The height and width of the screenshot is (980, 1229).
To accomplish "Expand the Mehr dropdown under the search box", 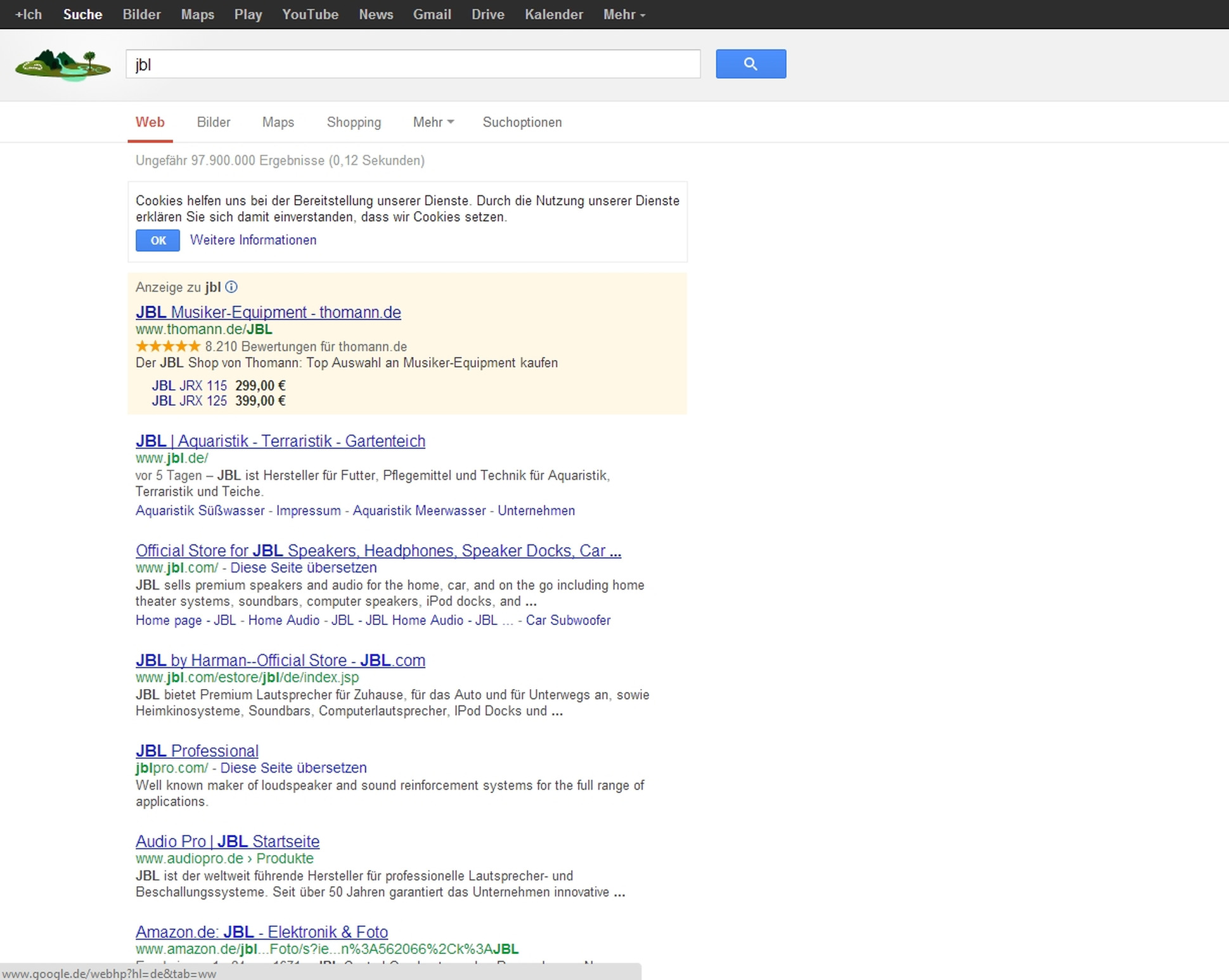I will 434,122.
